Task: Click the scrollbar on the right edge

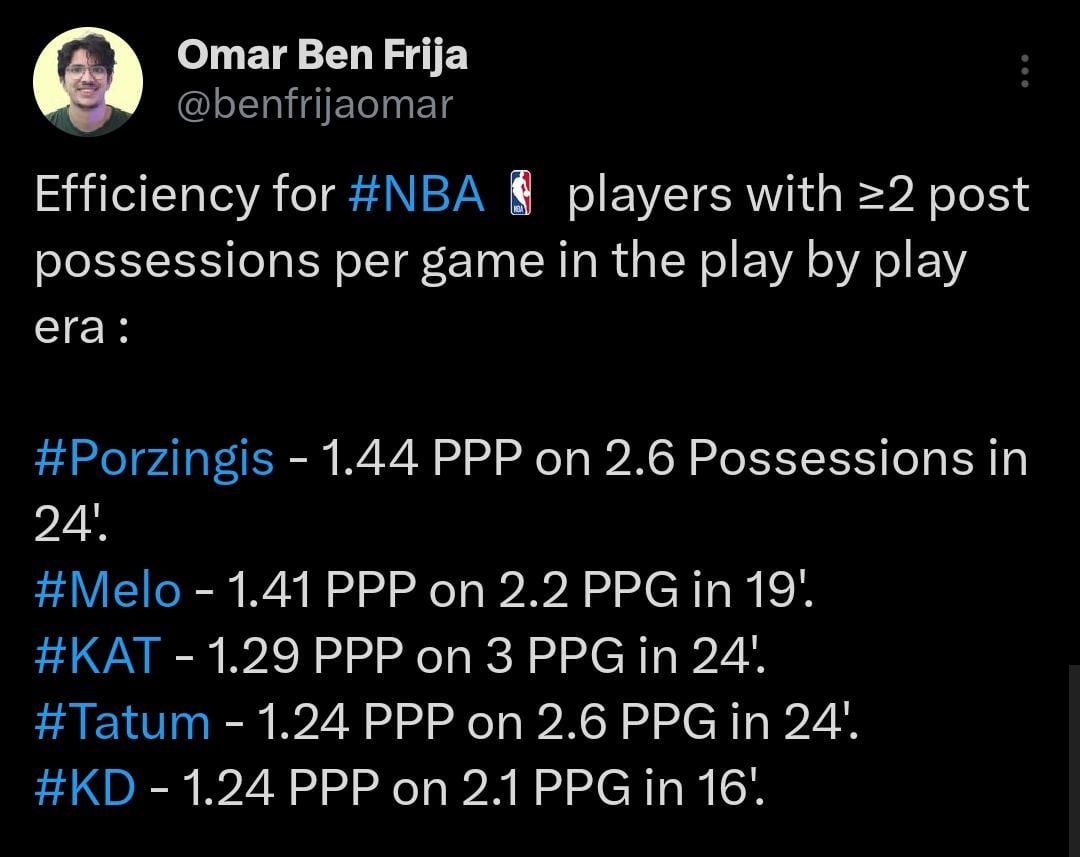Action: [1073, 760]
